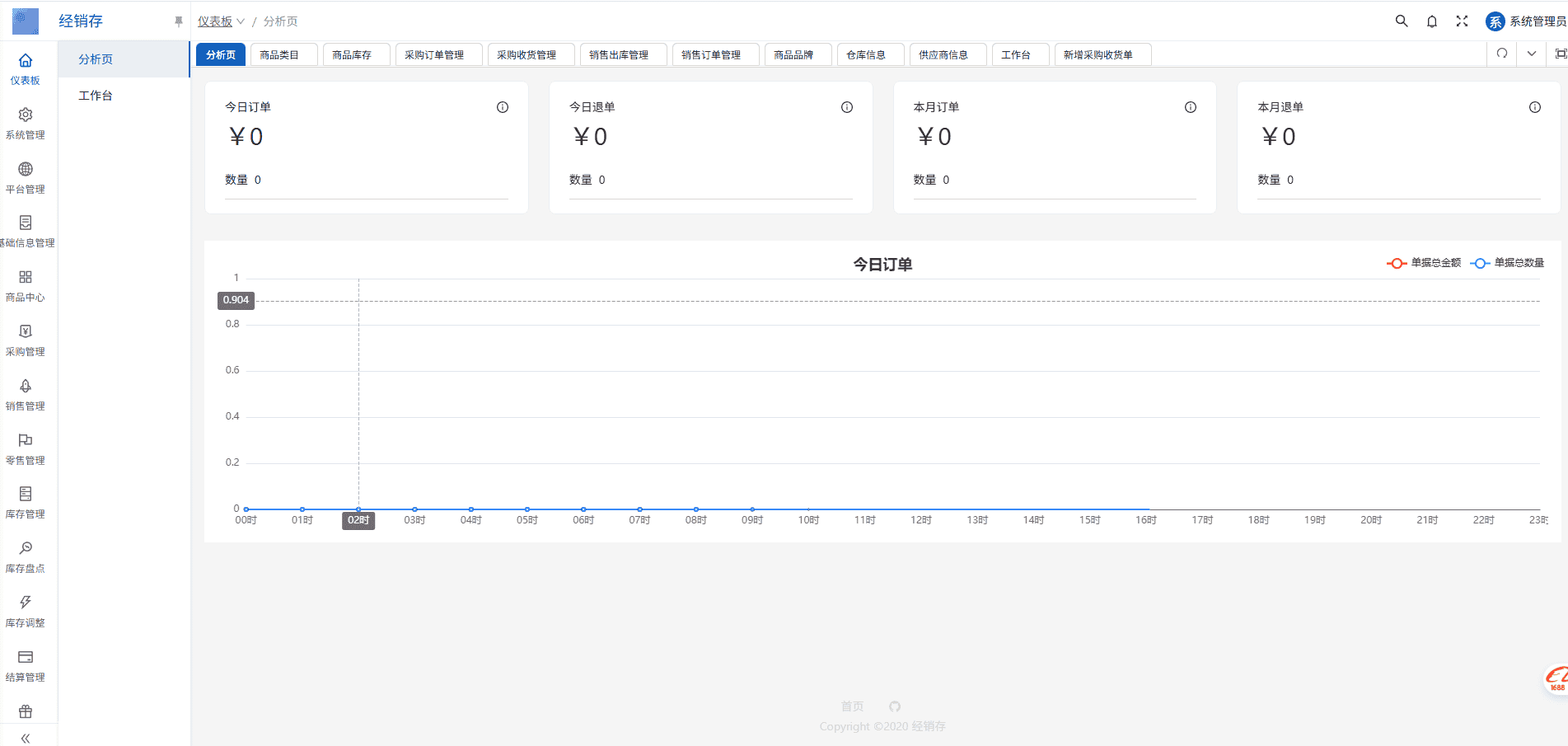Click the info icon on 本月订单 card

pos(1191,107)
